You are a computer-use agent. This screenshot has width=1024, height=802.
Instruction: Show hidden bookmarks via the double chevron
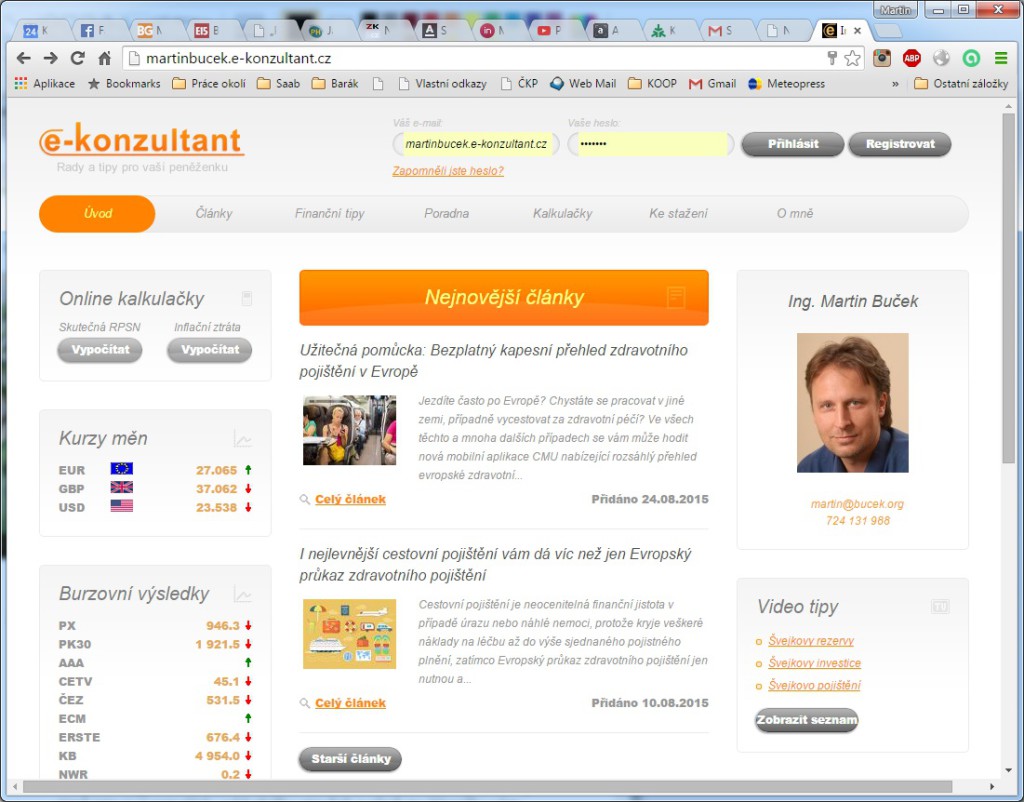pos(895,84)
